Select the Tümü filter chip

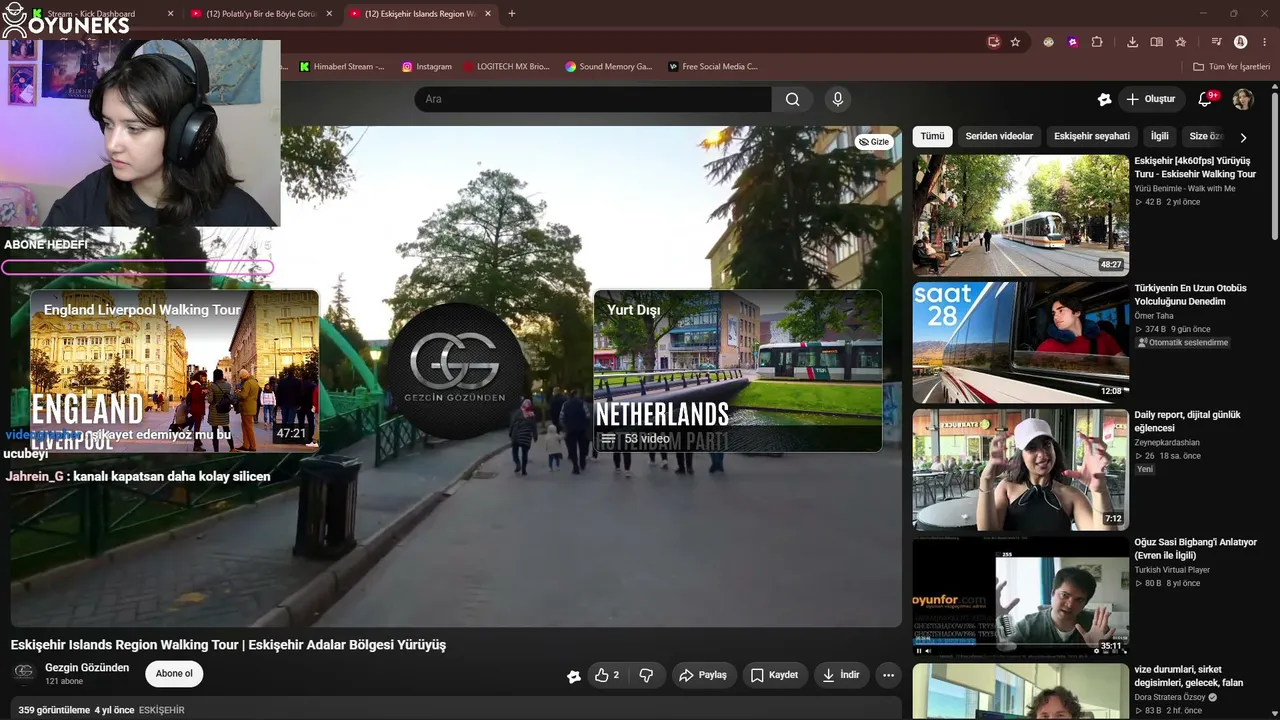[932, 136]
